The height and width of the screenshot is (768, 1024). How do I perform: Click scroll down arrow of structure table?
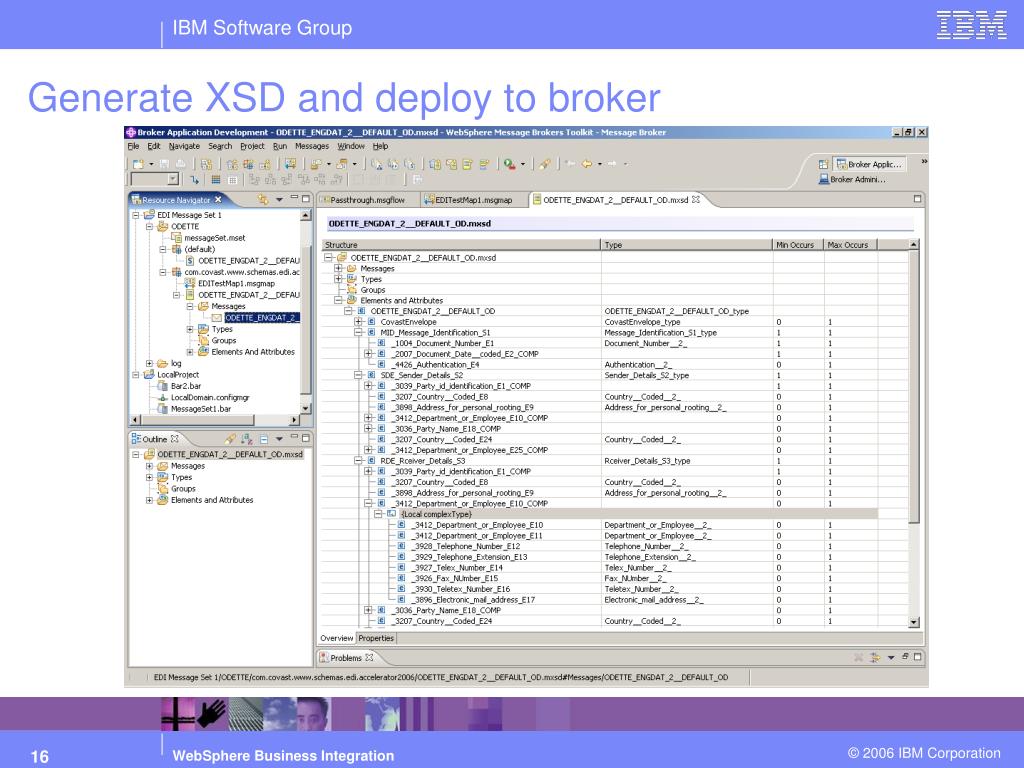tap(914, 622)
